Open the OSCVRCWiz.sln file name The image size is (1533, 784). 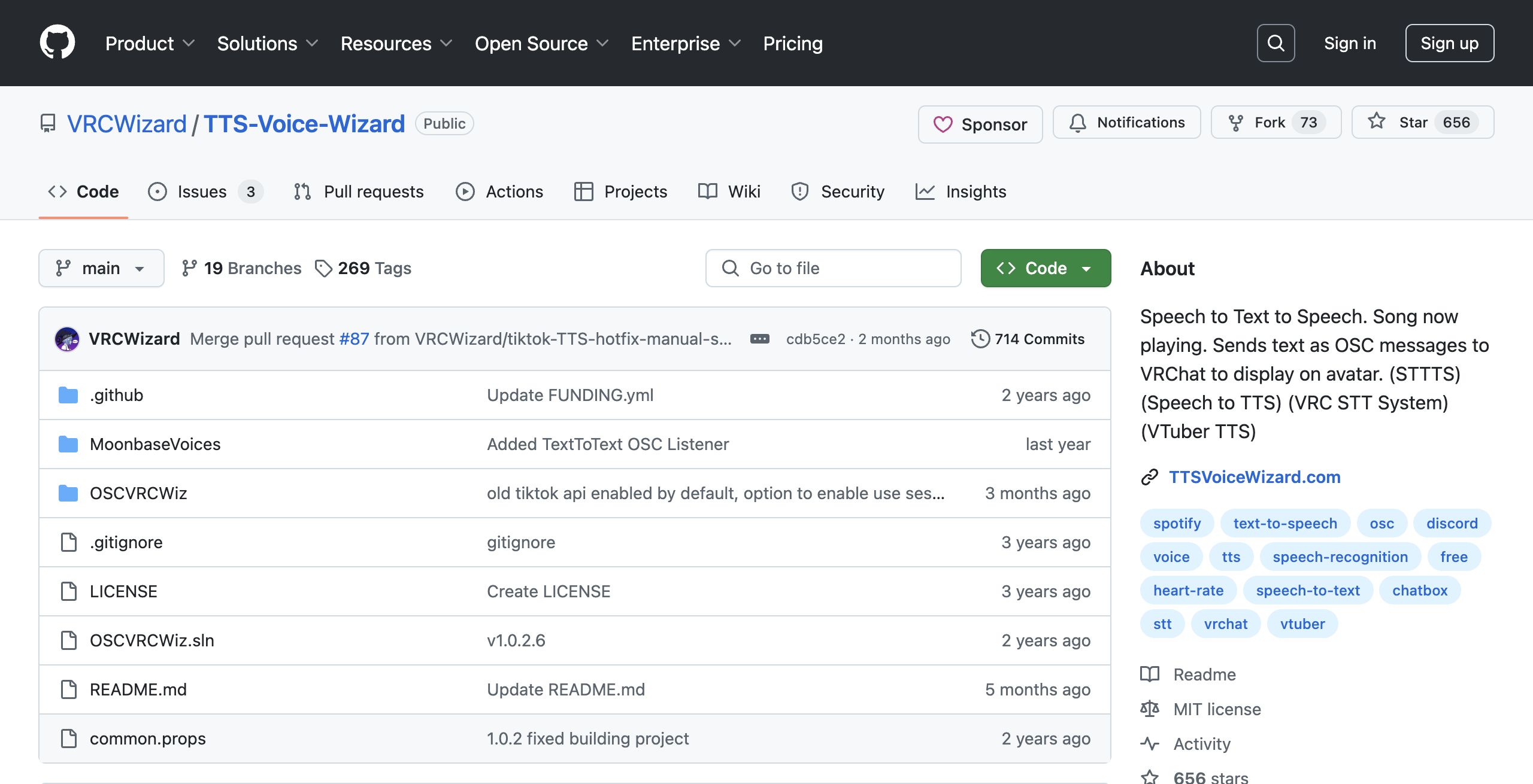(x=152, y=640)
